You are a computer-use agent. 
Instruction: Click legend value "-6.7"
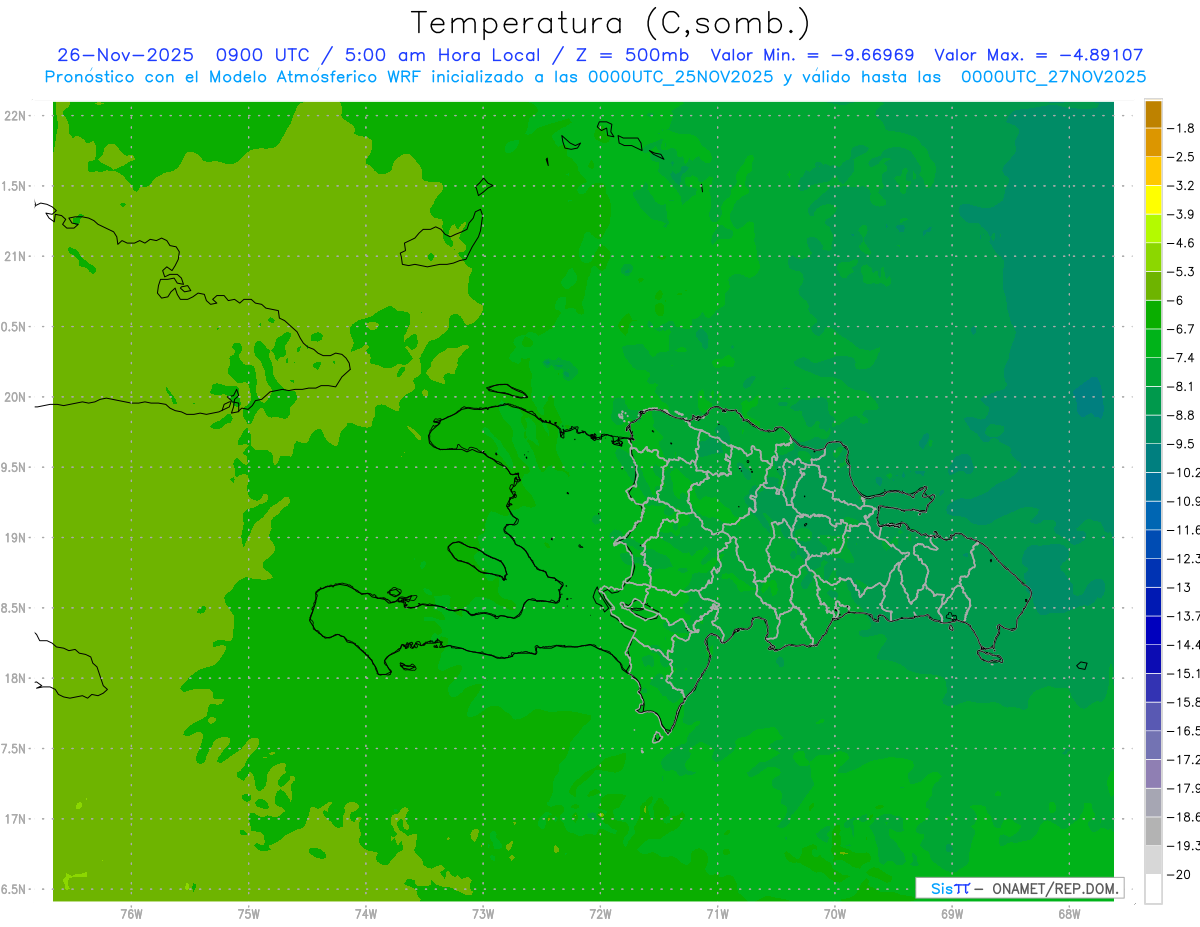pyautogui.click(x=1182, y=329)
